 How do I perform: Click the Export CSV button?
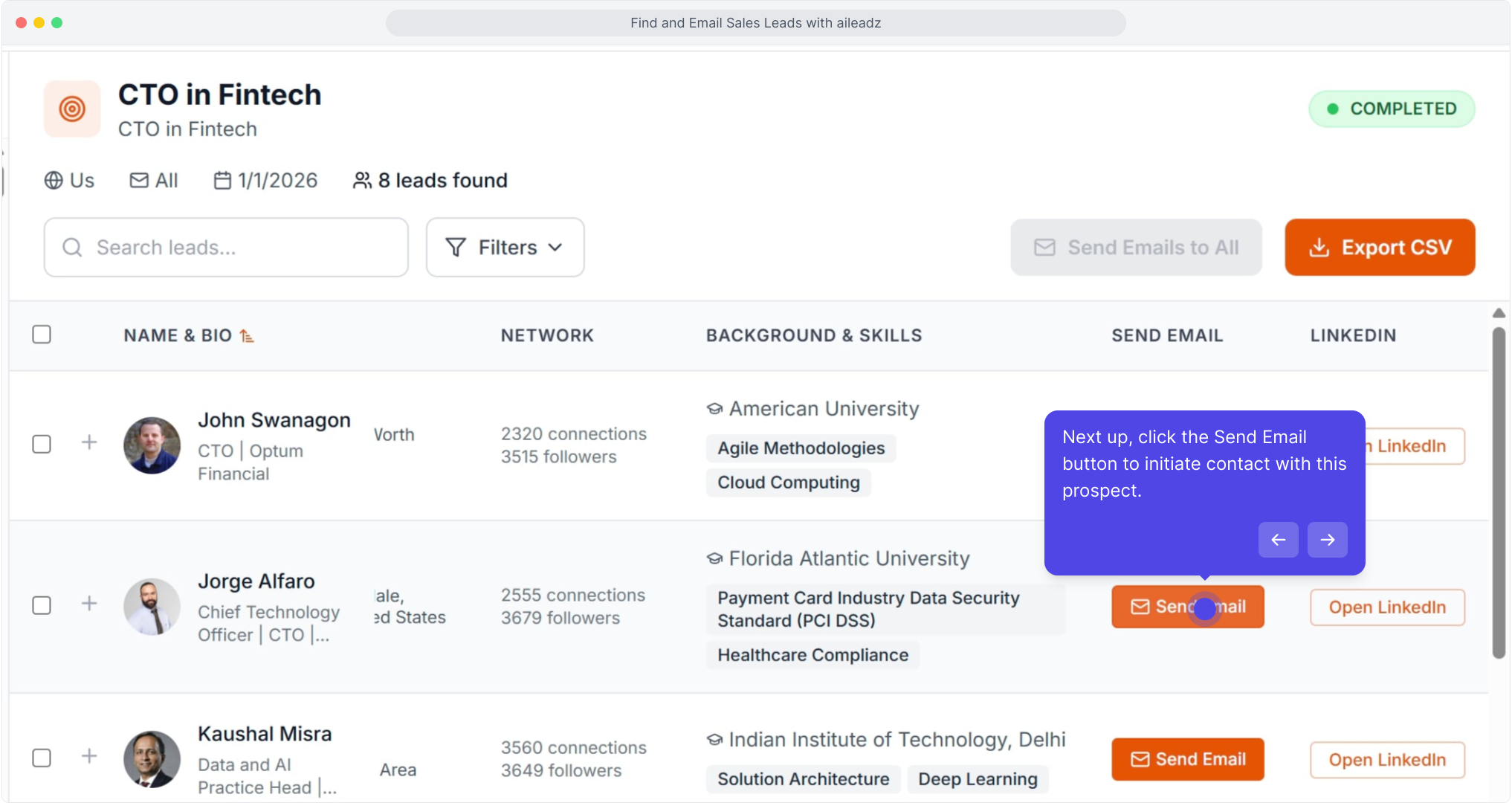[x=1380, y=248]
